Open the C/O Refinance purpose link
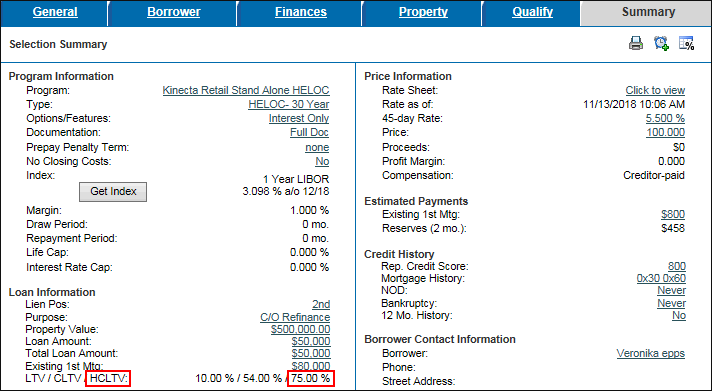The height and width of the screenshot is (391, 712). coord(295,317)
